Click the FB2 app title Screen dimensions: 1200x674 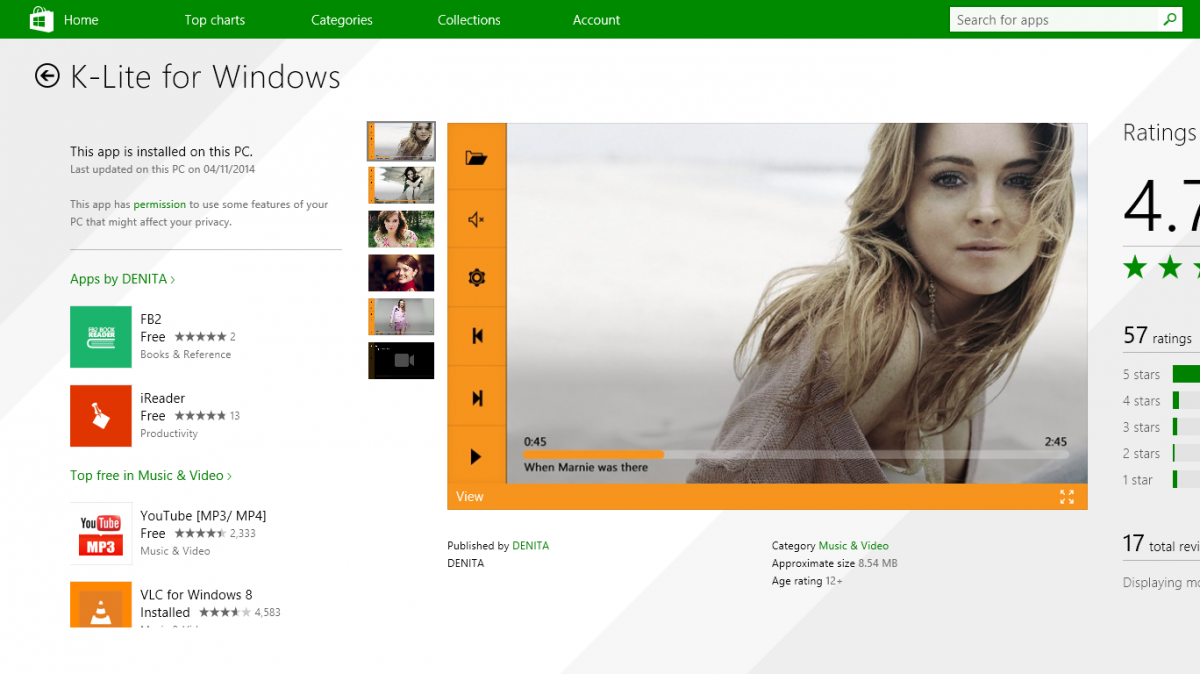click(151, 319)
